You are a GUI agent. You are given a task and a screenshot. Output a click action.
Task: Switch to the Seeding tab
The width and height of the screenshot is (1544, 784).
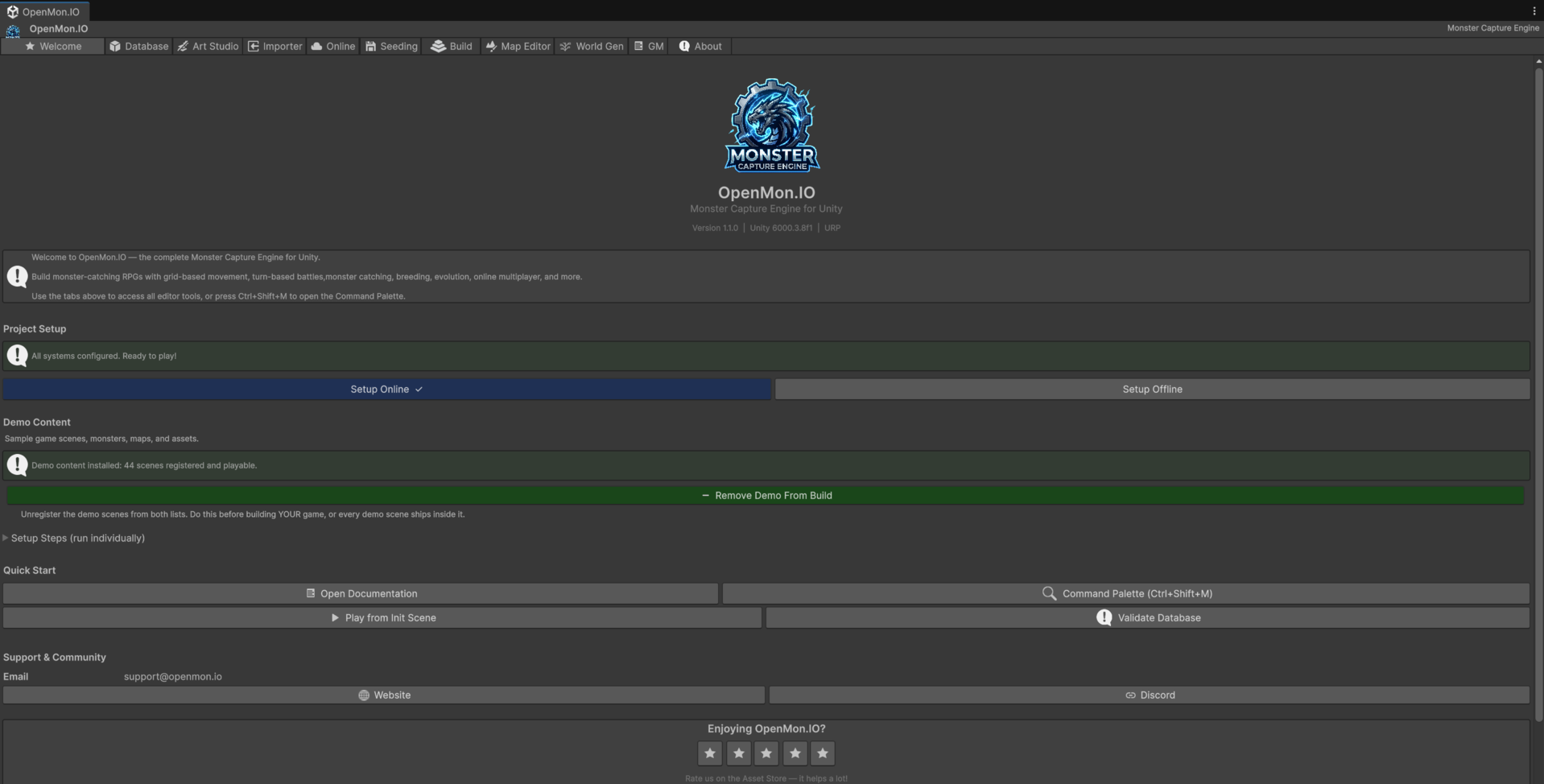tap(391, 47)
